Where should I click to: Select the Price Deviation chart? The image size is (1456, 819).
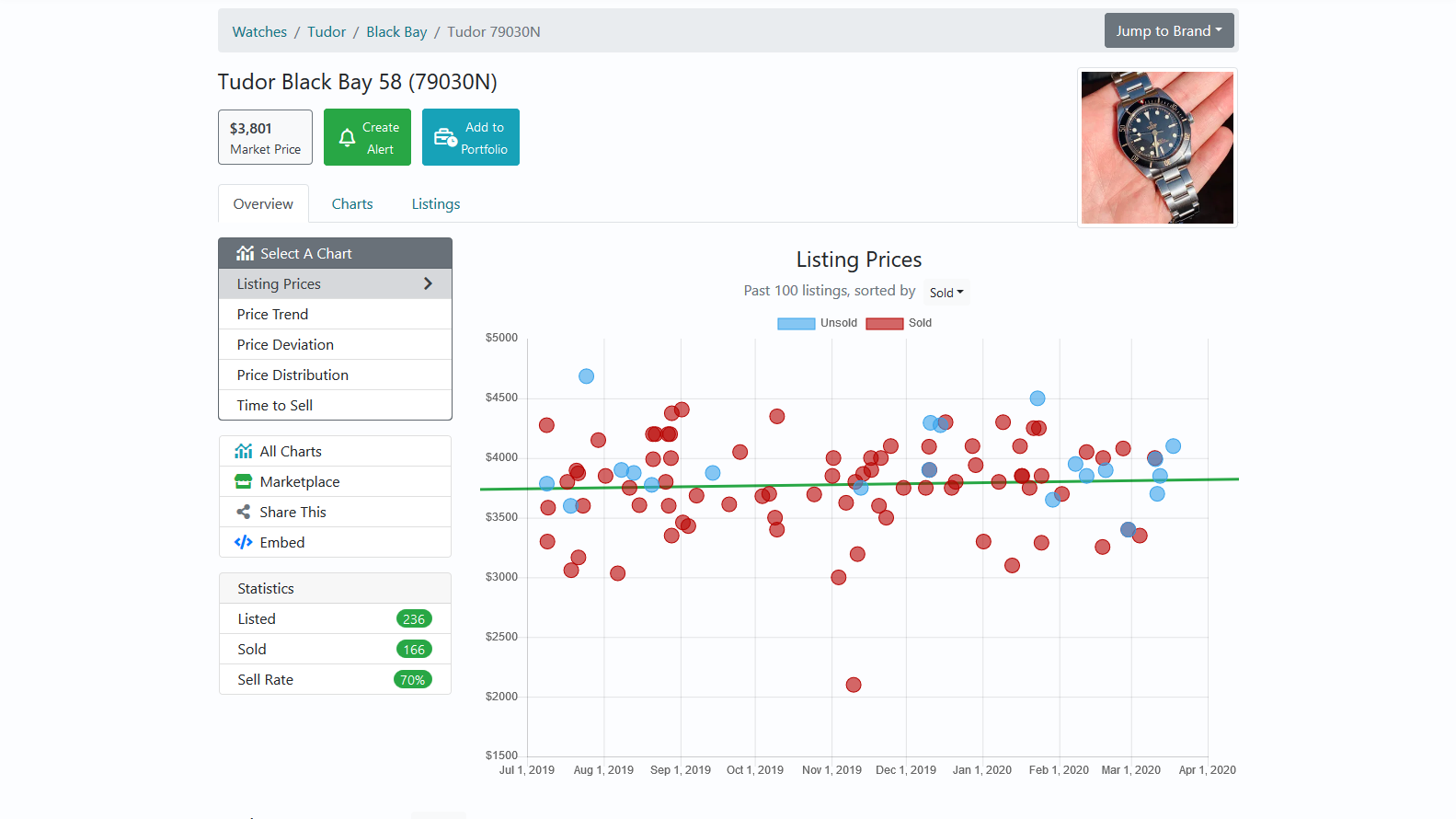(335, 344)
